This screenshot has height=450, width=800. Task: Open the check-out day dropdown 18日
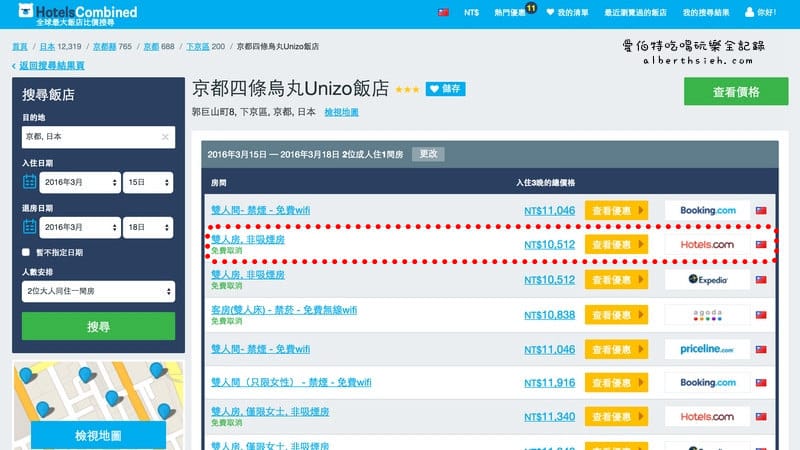pyautogui.click(x=148, y=227)
